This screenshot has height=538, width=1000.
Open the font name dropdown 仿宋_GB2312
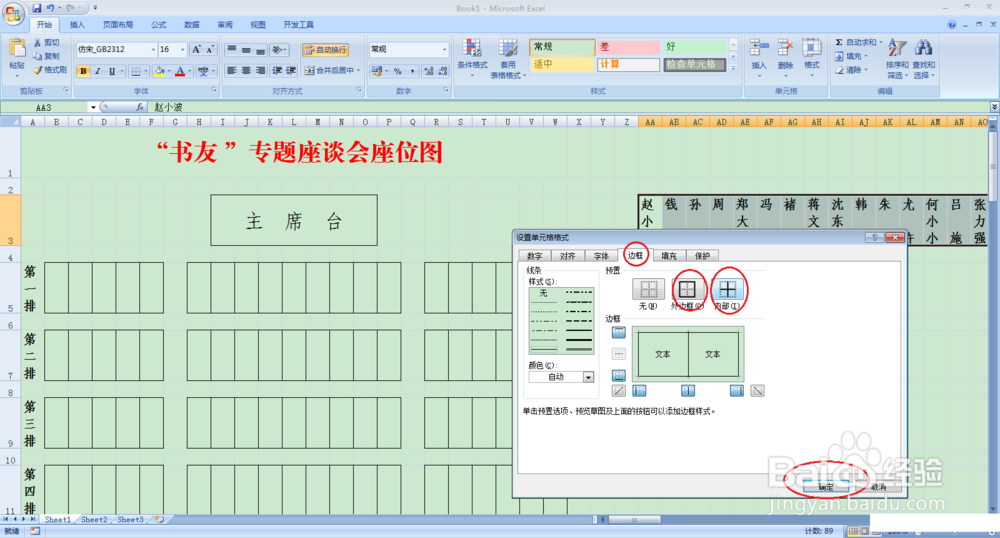(153, 49)
